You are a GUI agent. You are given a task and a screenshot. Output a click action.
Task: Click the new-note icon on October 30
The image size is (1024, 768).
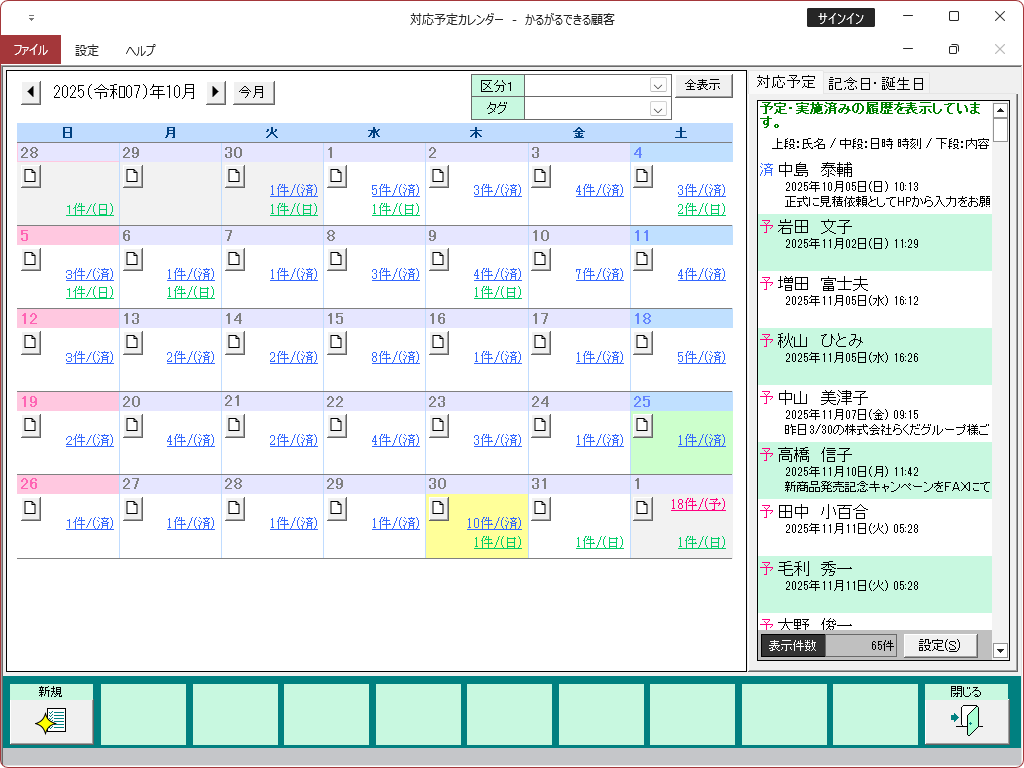439,508
